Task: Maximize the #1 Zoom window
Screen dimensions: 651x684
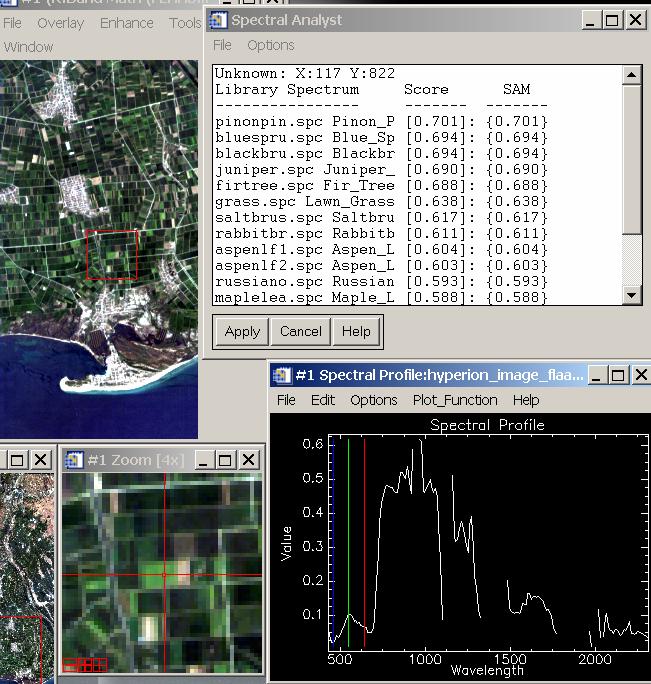Action: click(225, 460)
